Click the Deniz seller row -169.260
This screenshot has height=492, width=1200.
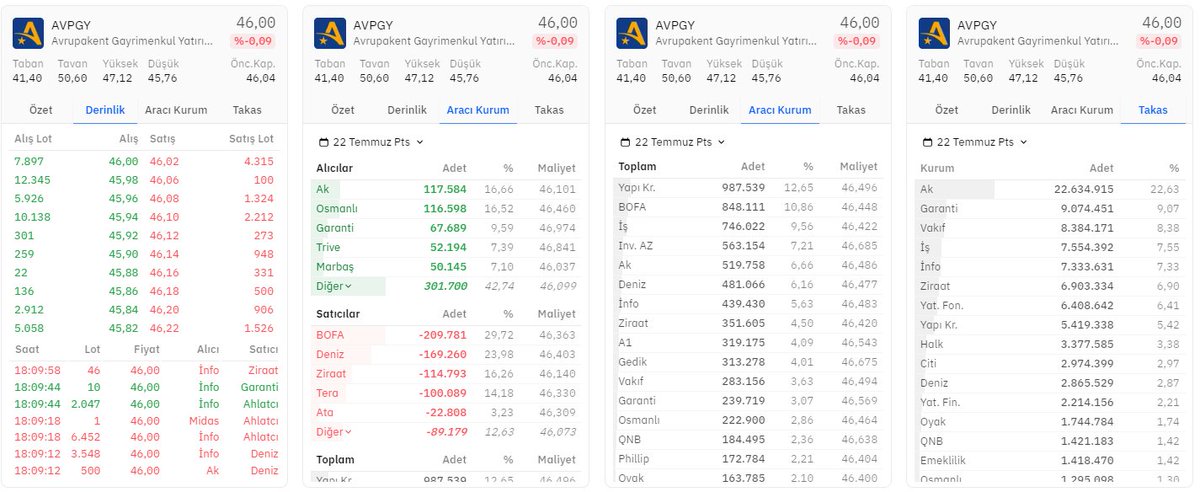pos(445,354)
